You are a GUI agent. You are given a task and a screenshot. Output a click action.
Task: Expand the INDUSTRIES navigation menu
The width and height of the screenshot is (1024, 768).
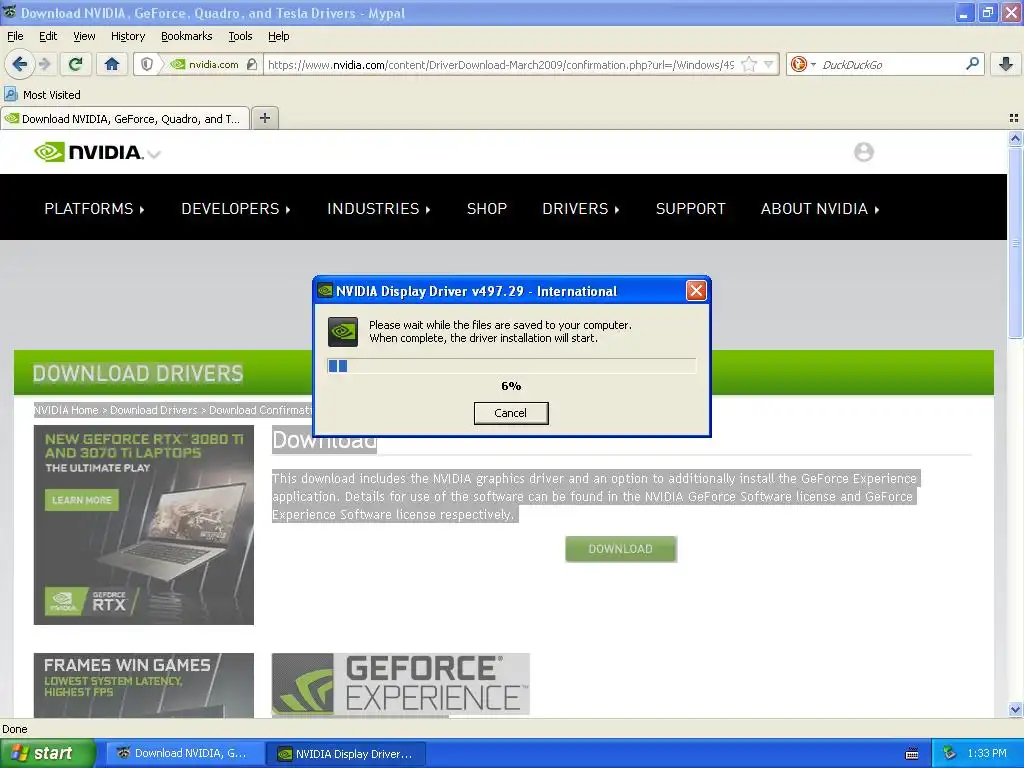(379, 208)
